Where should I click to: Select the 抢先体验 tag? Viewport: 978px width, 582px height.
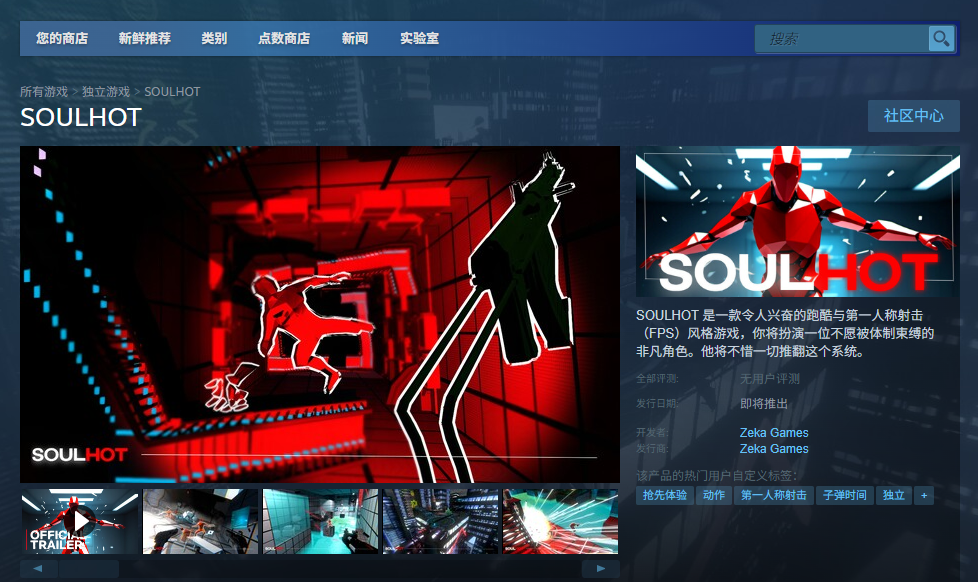(x=665, y=495)
